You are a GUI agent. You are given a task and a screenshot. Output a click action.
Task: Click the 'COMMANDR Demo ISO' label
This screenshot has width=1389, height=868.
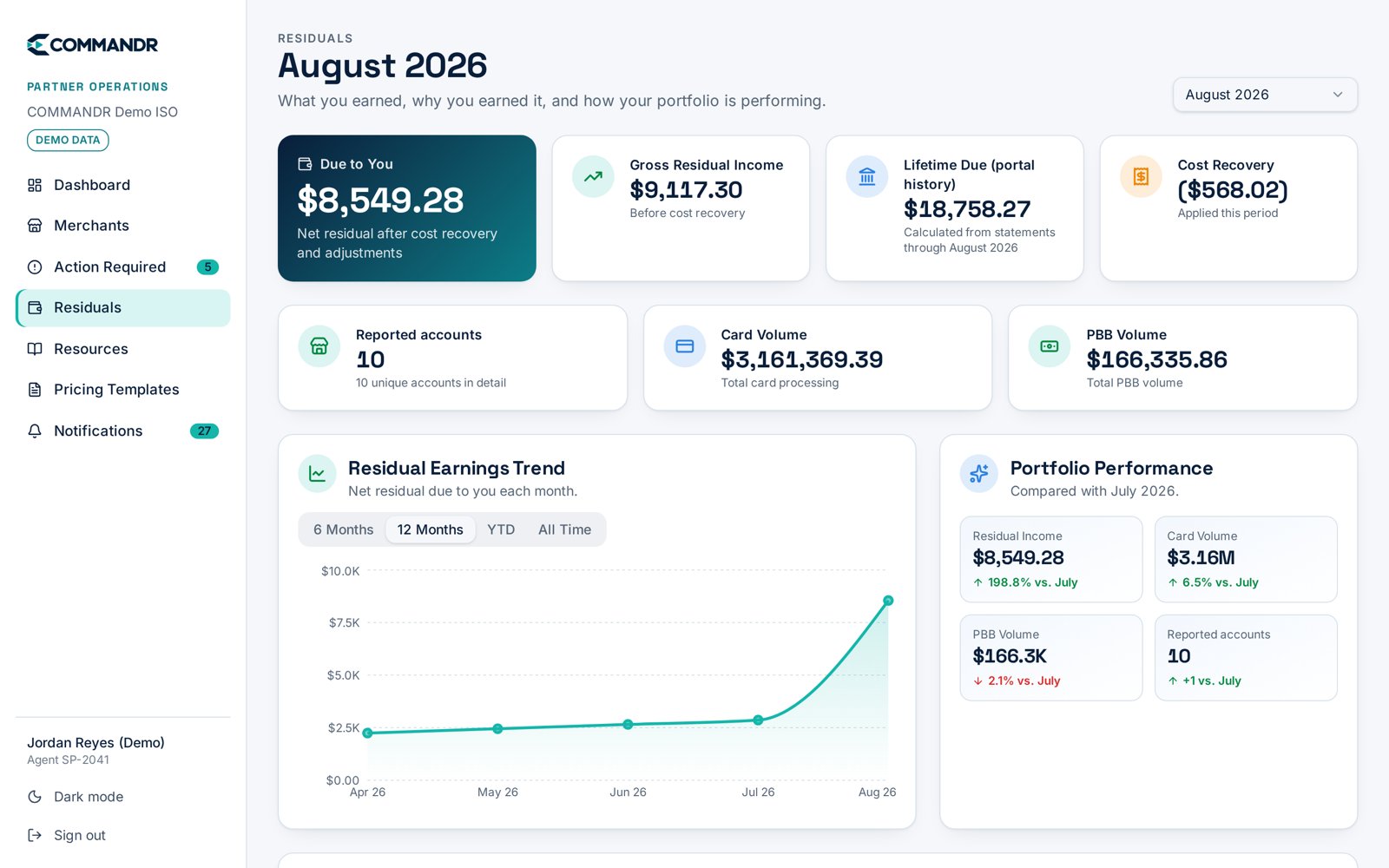pyautogui.click(x=102, y=112)
